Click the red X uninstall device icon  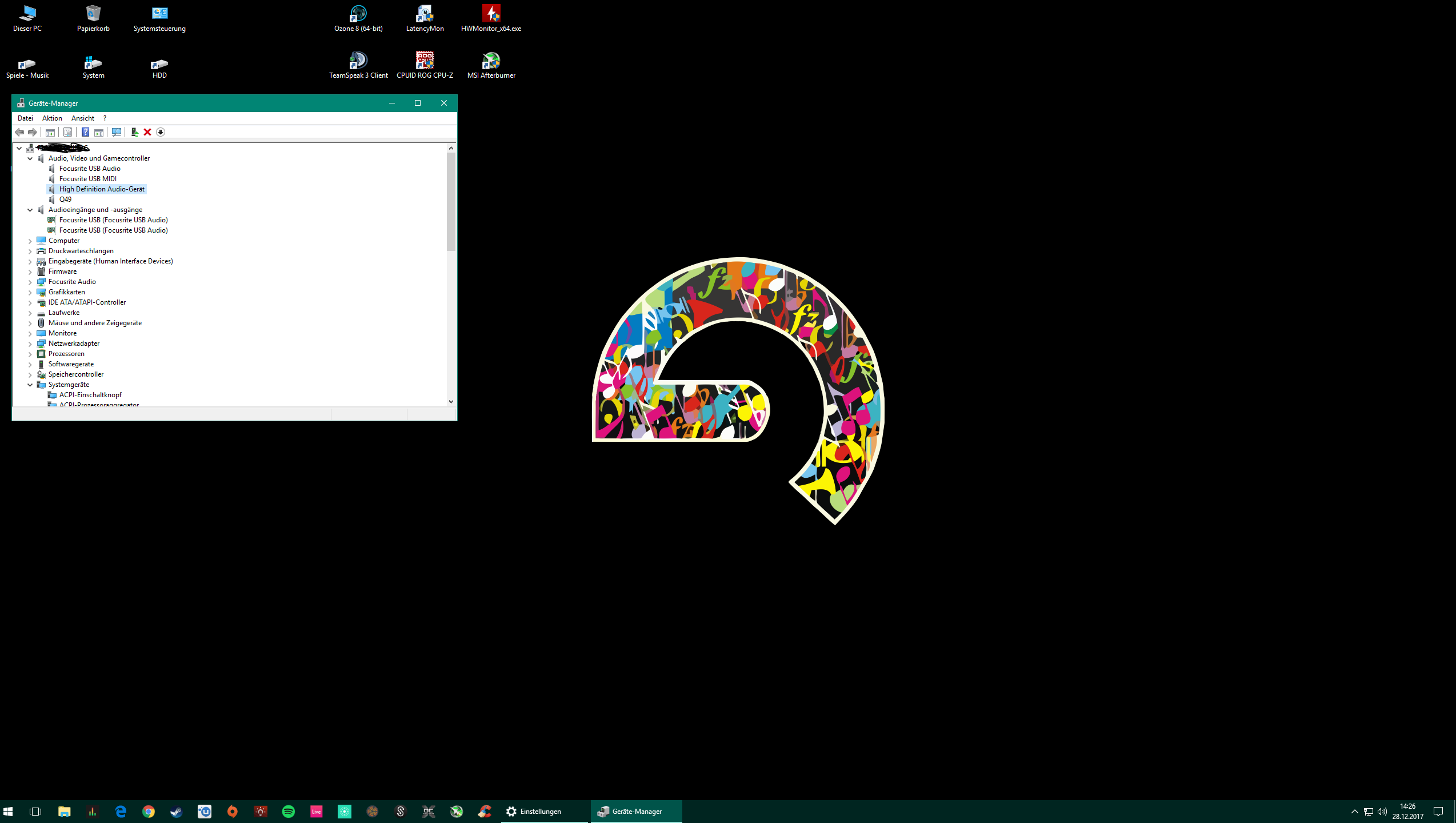pos(147,132)
